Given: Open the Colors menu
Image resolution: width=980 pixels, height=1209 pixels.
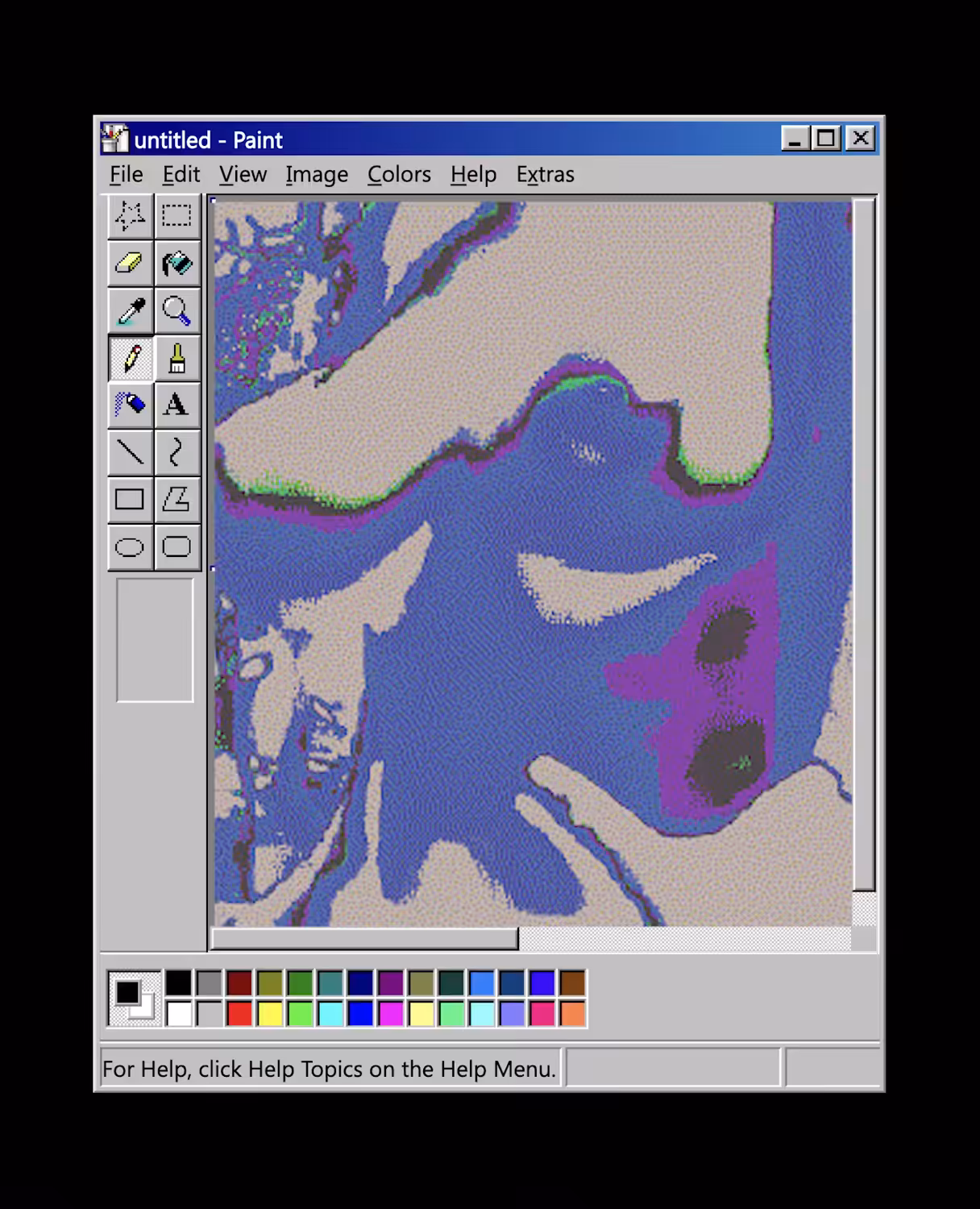Looking at the screenshot, I should (399, 174).
